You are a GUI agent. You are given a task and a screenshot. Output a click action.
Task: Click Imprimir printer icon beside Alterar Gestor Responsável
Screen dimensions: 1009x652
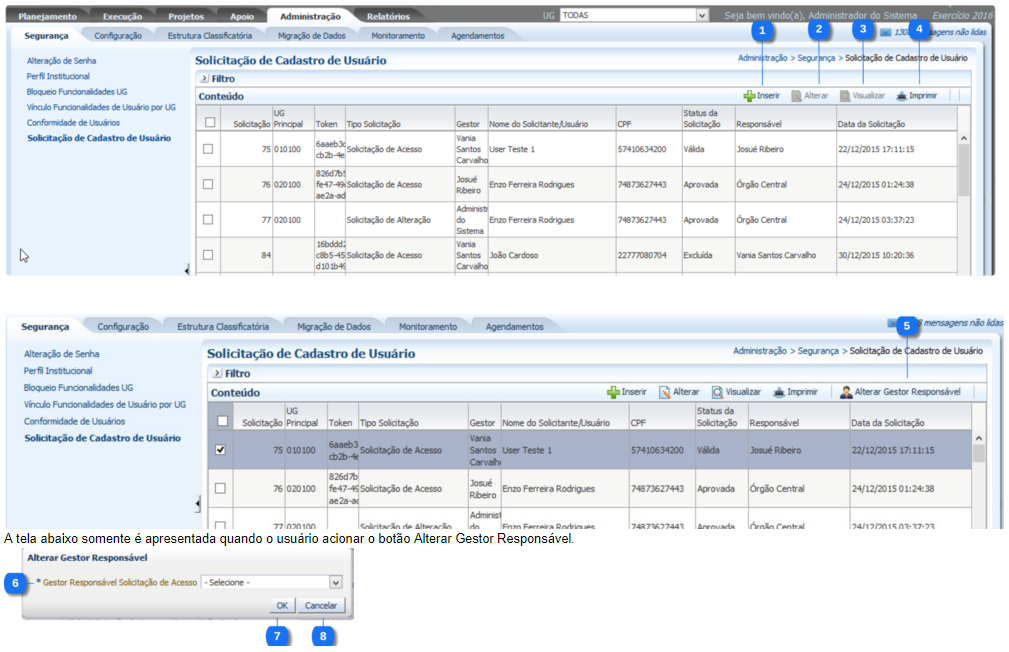(778, 392)
